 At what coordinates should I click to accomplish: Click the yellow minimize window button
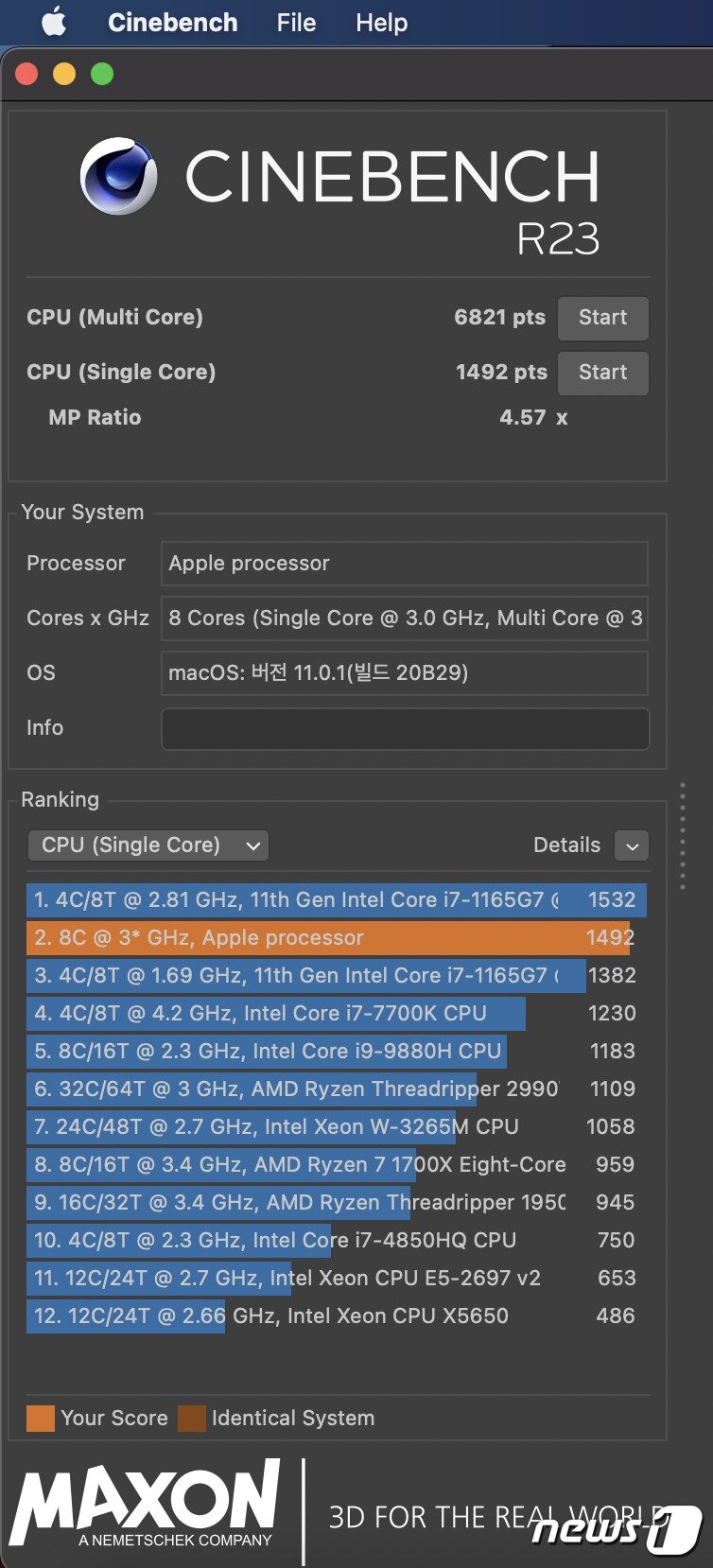click(64, 74)
